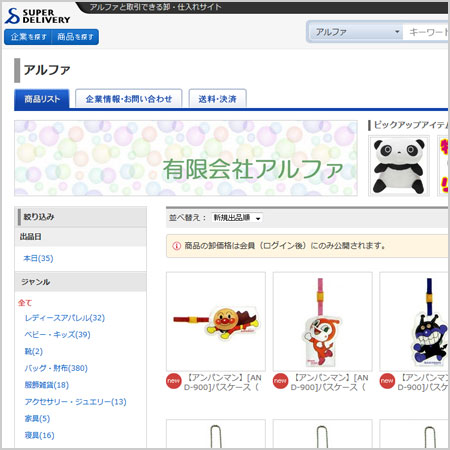Filter by 服飾雑貨(18) genre
This screenshot has height=450, width=450.
coord(47,385)
